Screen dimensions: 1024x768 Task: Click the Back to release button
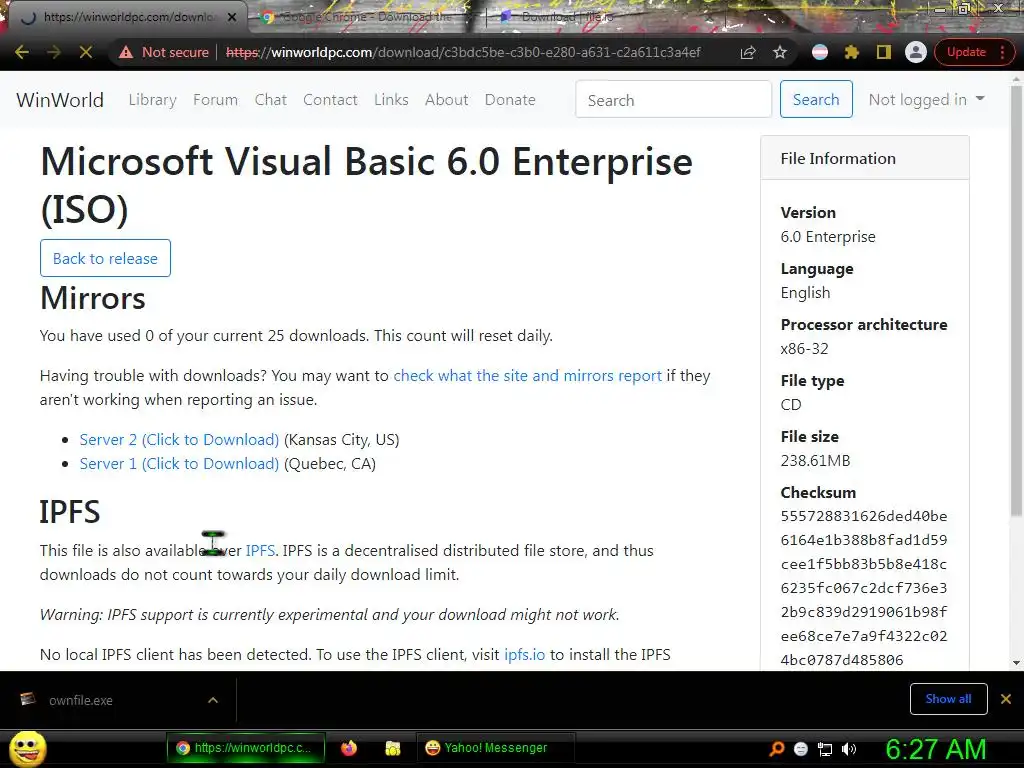(105, 258)
